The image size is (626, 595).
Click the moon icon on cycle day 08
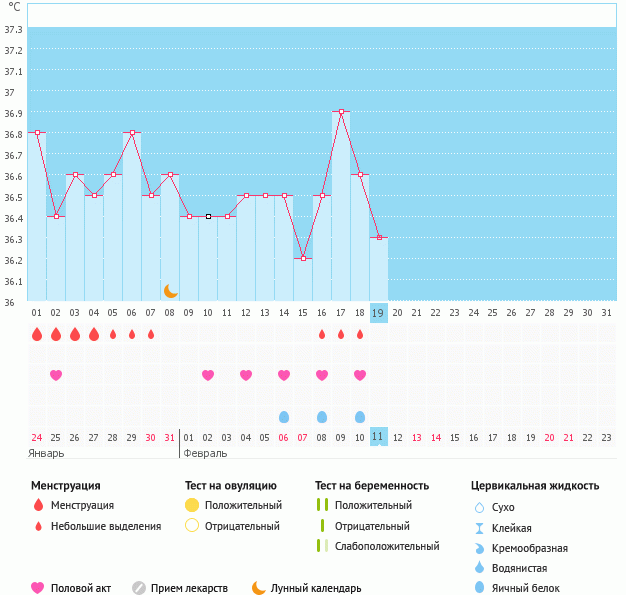[x=171, y=290]
